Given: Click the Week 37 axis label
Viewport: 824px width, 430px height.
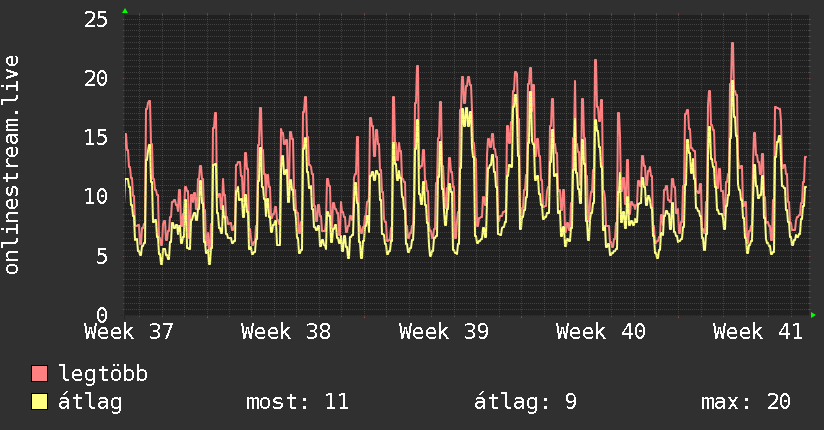Looking at the screenshot, I should pos(129,332).
